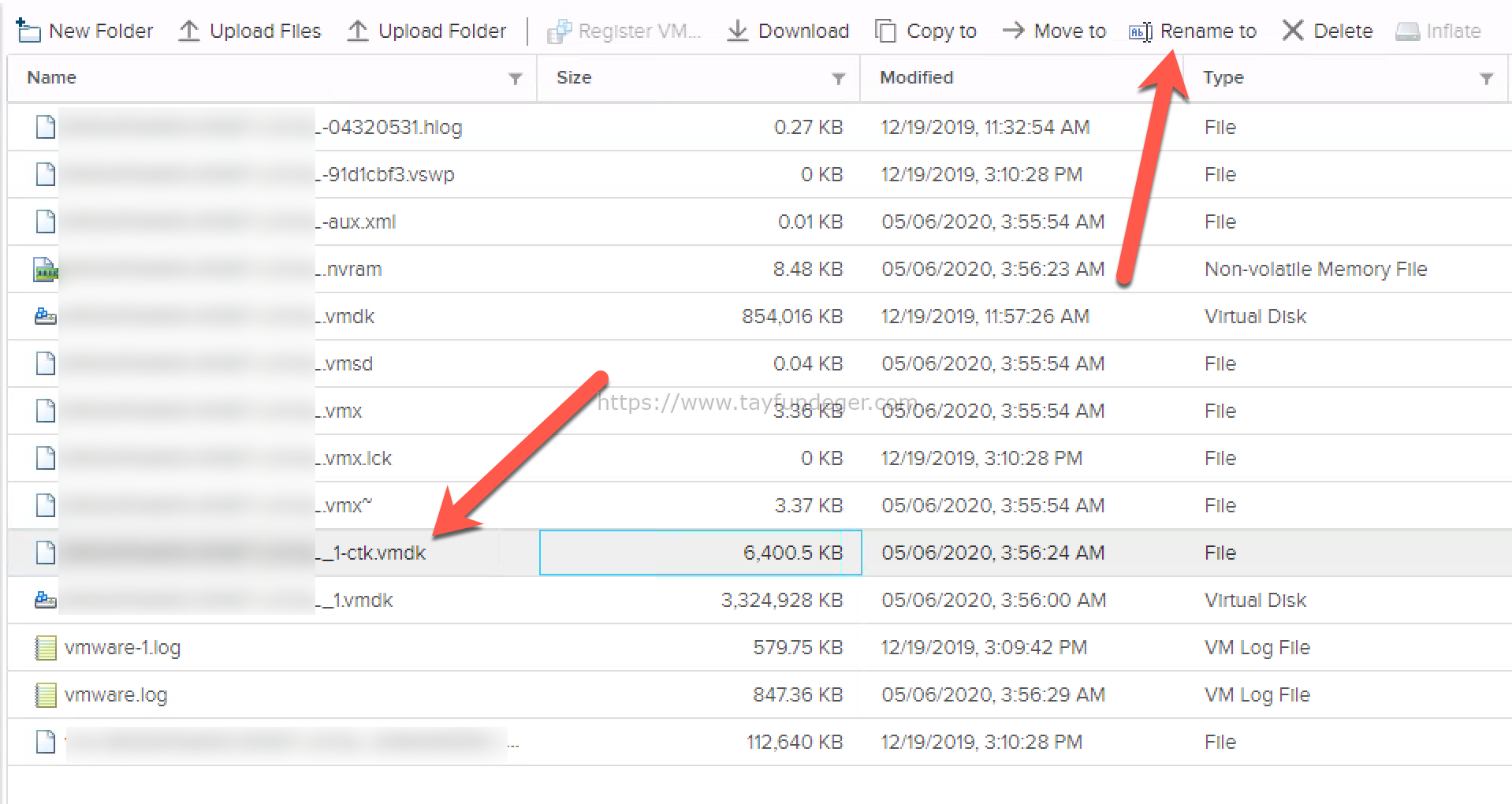Click the file icon of the .vmx~ row
Image resolution: width=1512 pixels, height=804 pixels.
46,505
